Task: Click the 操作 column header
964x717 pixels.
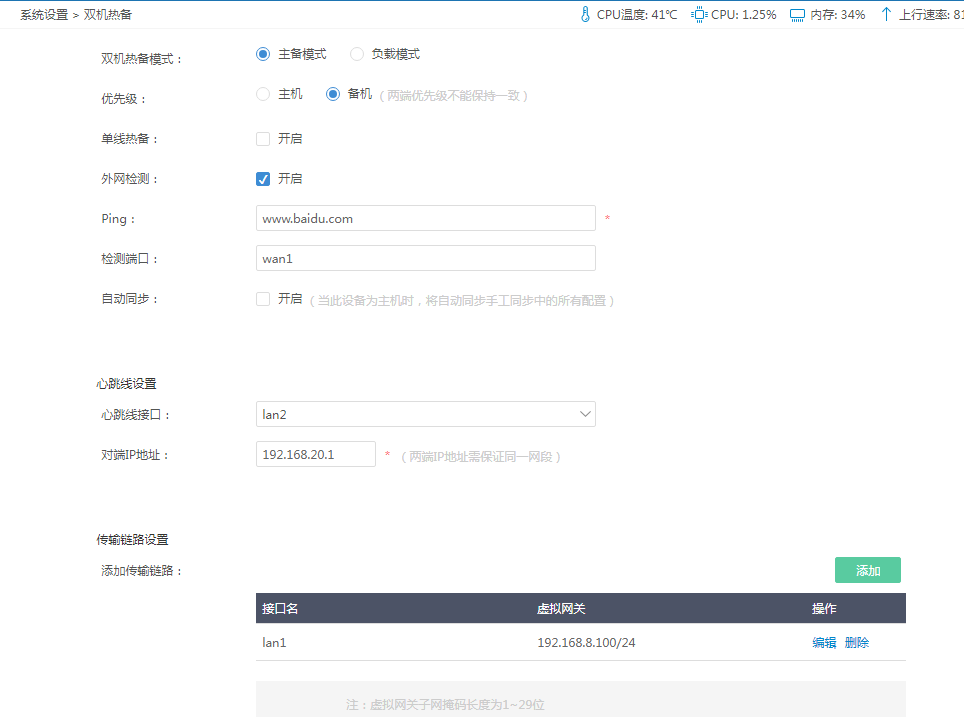Action: pyautogui.click(x=824, y=609)
